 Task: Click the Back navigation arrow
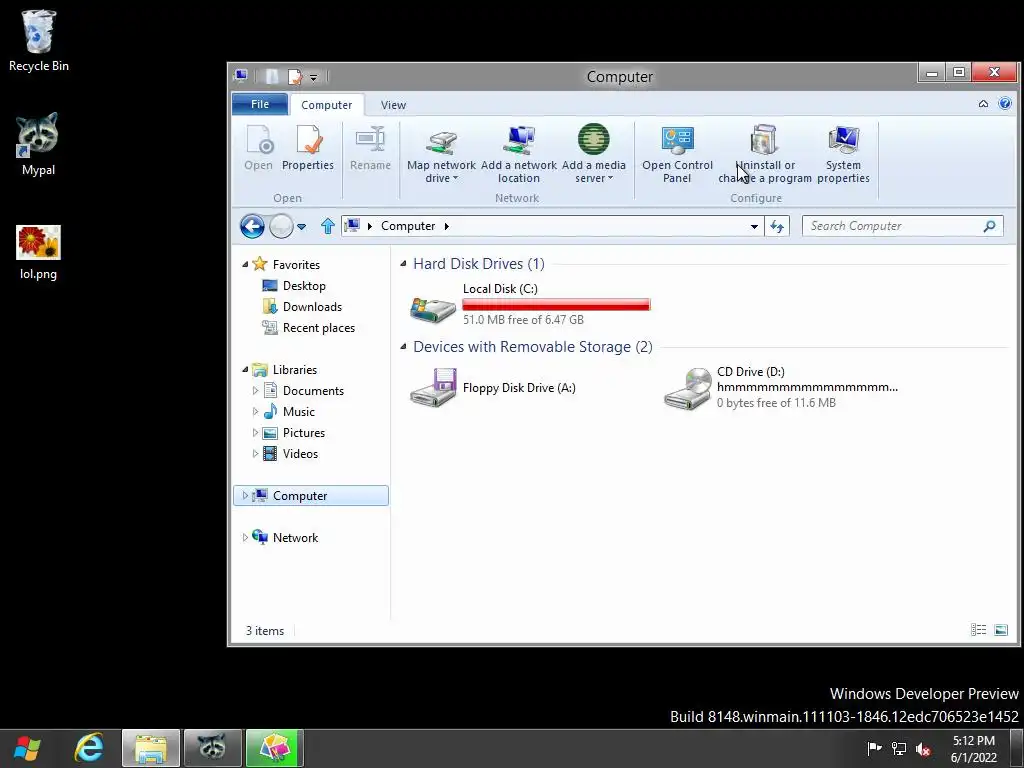point(252,227)
